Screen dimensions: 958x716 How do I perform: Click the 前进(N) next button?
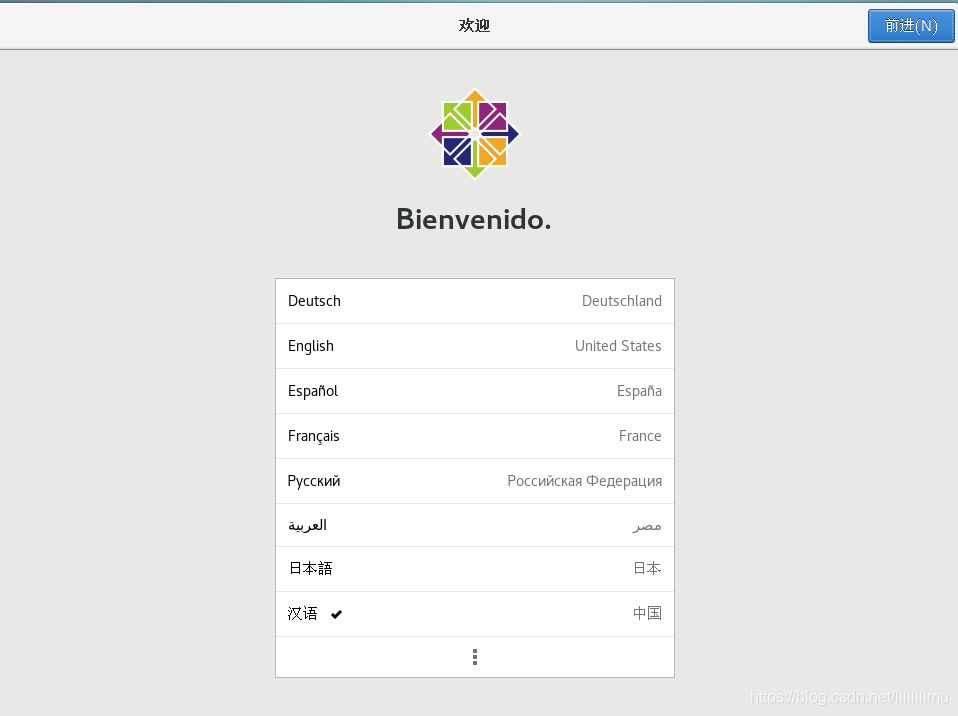pyautogui.click(x=910, y=26)
